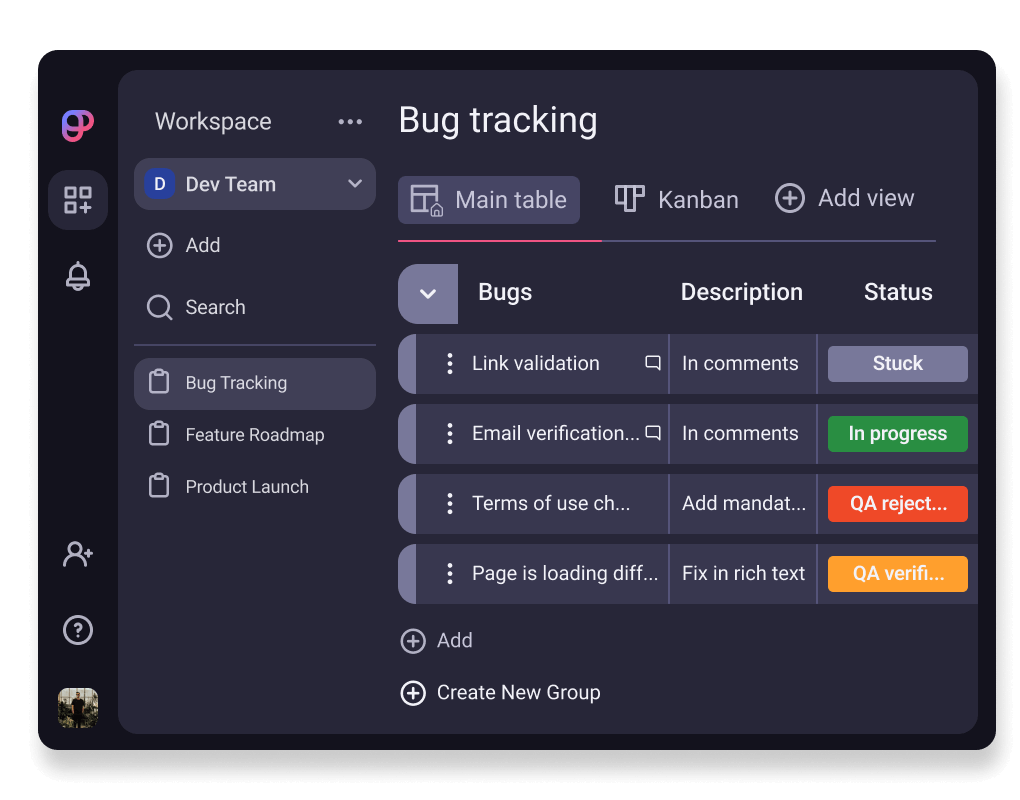Click the clipboard icon next to Feature Roadmap
1020x800 pixels.
[160, 434]
